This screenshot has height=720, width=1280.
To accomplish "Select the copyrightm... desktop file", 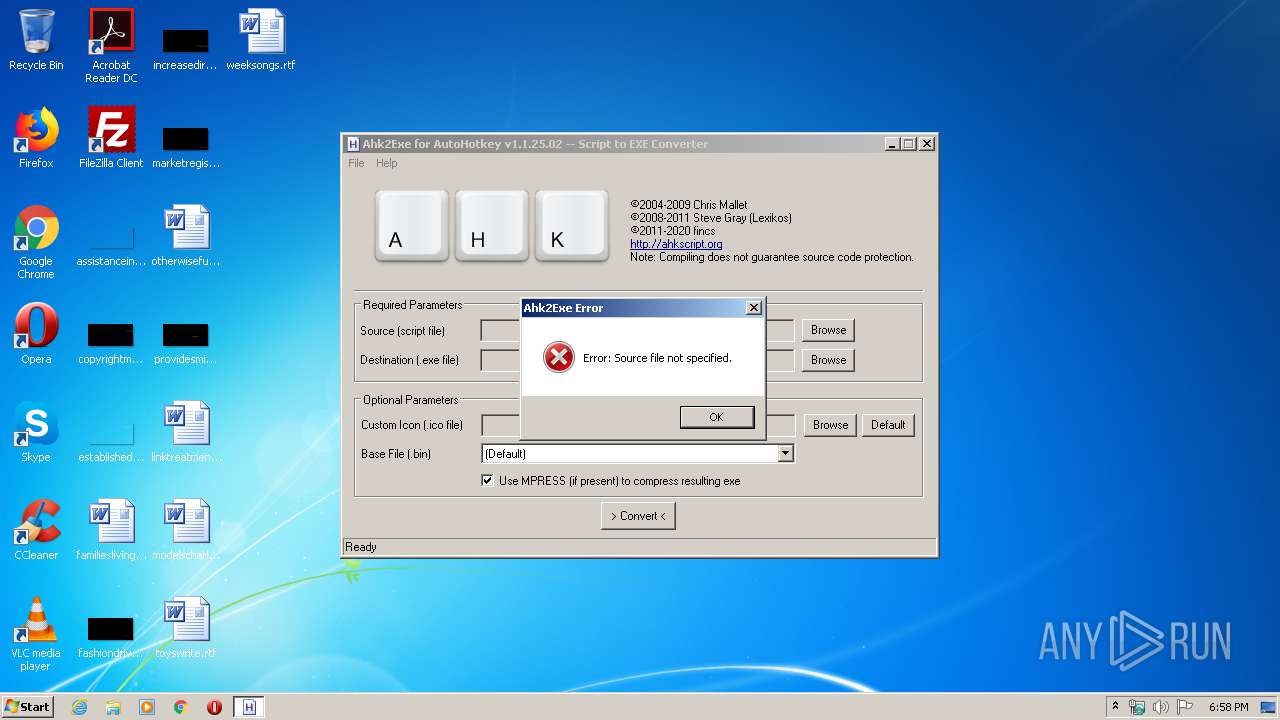I will (x=111, y=342).
